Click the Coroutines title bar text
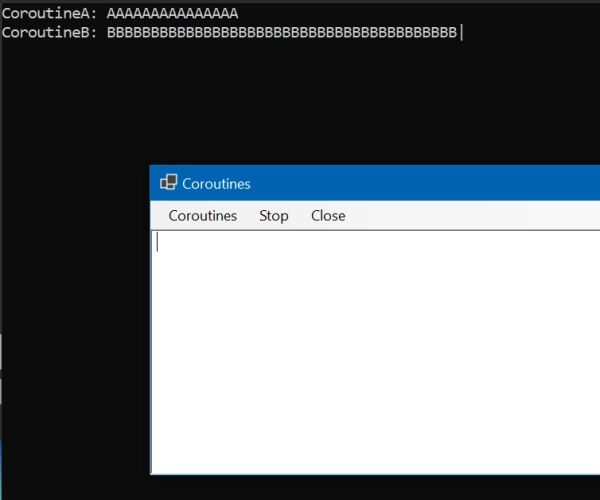 pos(216,184)
